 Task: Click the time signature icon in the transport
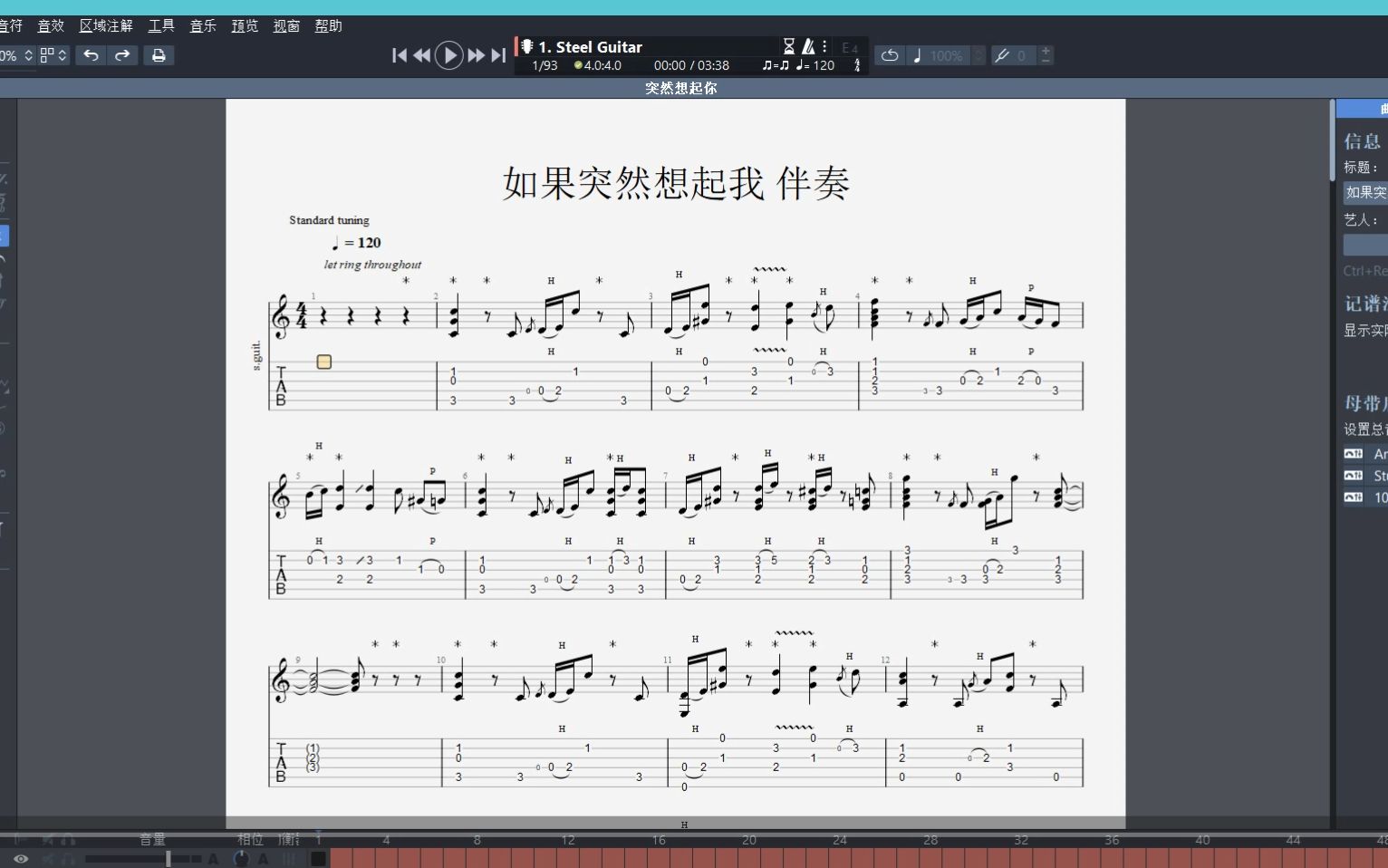(x=857, y=65)
